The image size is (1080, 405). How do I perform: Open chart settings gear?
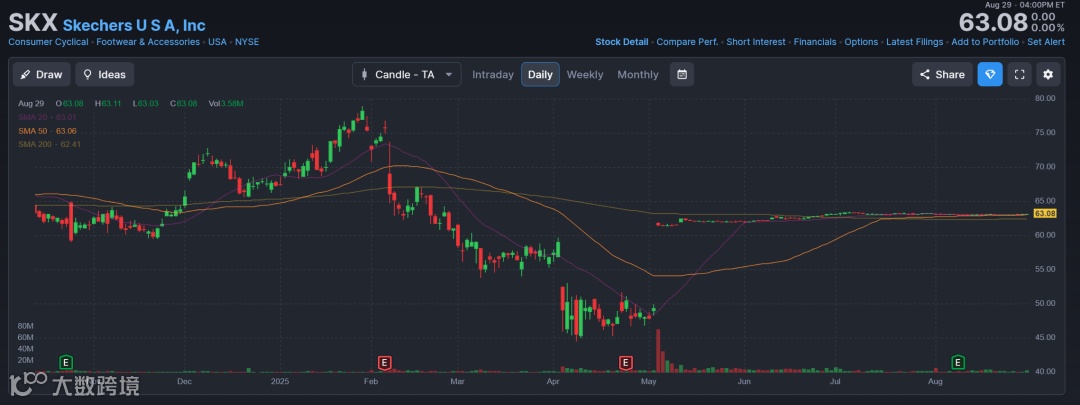tap(1048, 74)
